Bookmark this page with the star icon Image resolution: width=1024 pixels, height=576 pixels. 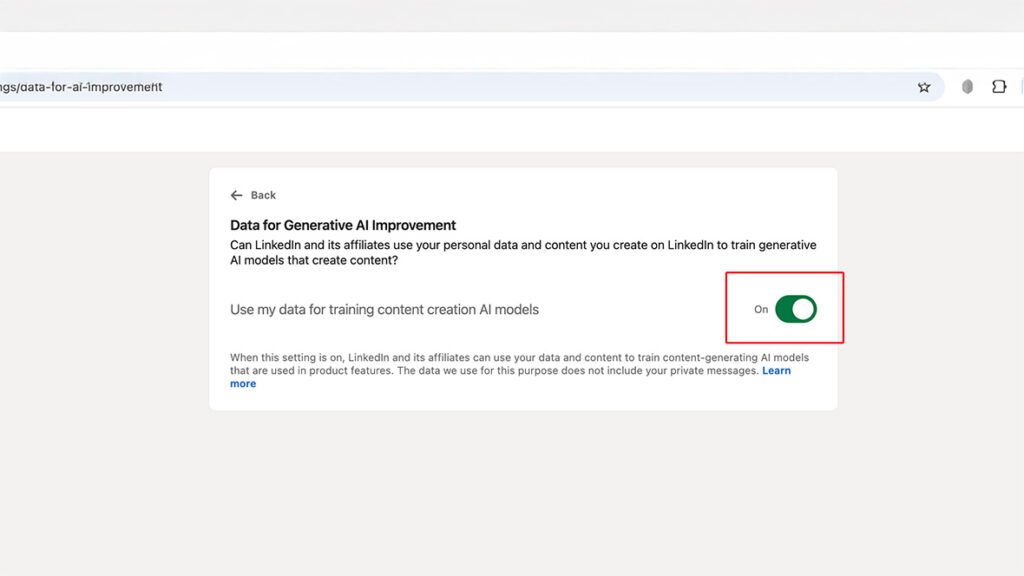click(924, 87)
